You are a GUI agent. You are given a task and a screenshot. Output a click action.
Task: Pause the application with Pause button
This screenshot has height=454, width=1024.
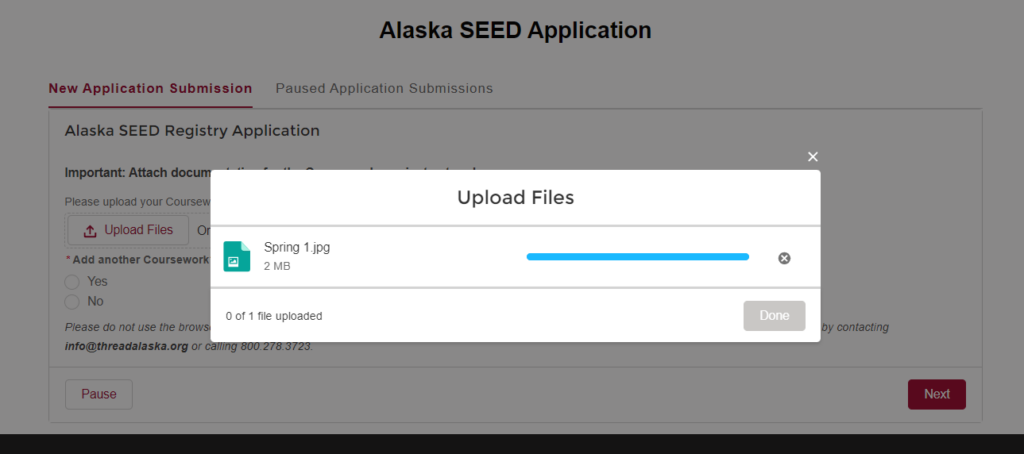[x=99, y=395]
